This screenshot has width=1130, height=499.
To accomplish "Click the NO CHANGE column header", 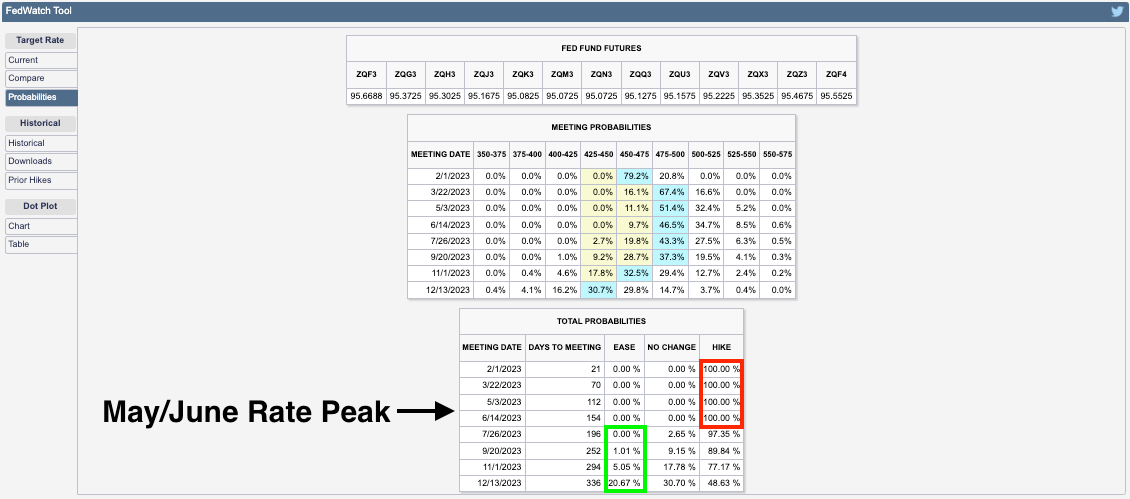I will pyautogui.click(x=672, y=348).
